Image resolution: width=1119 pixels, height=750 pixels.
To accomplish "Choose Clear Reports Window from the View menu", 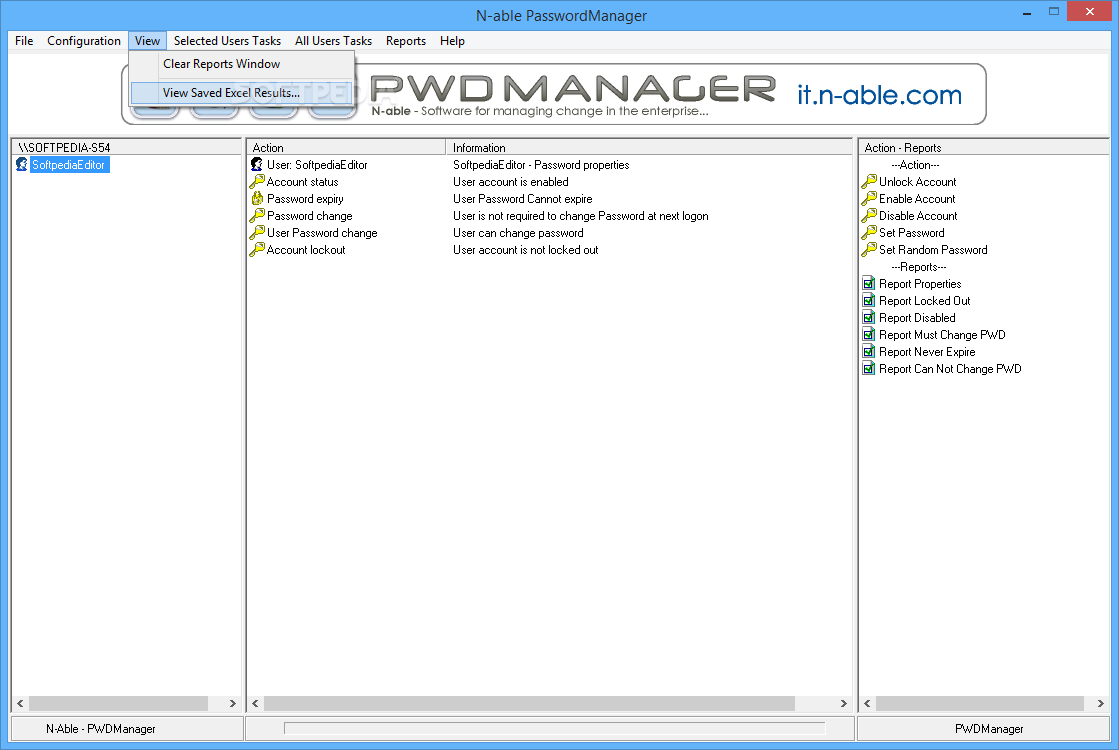I will click(242, 64).
